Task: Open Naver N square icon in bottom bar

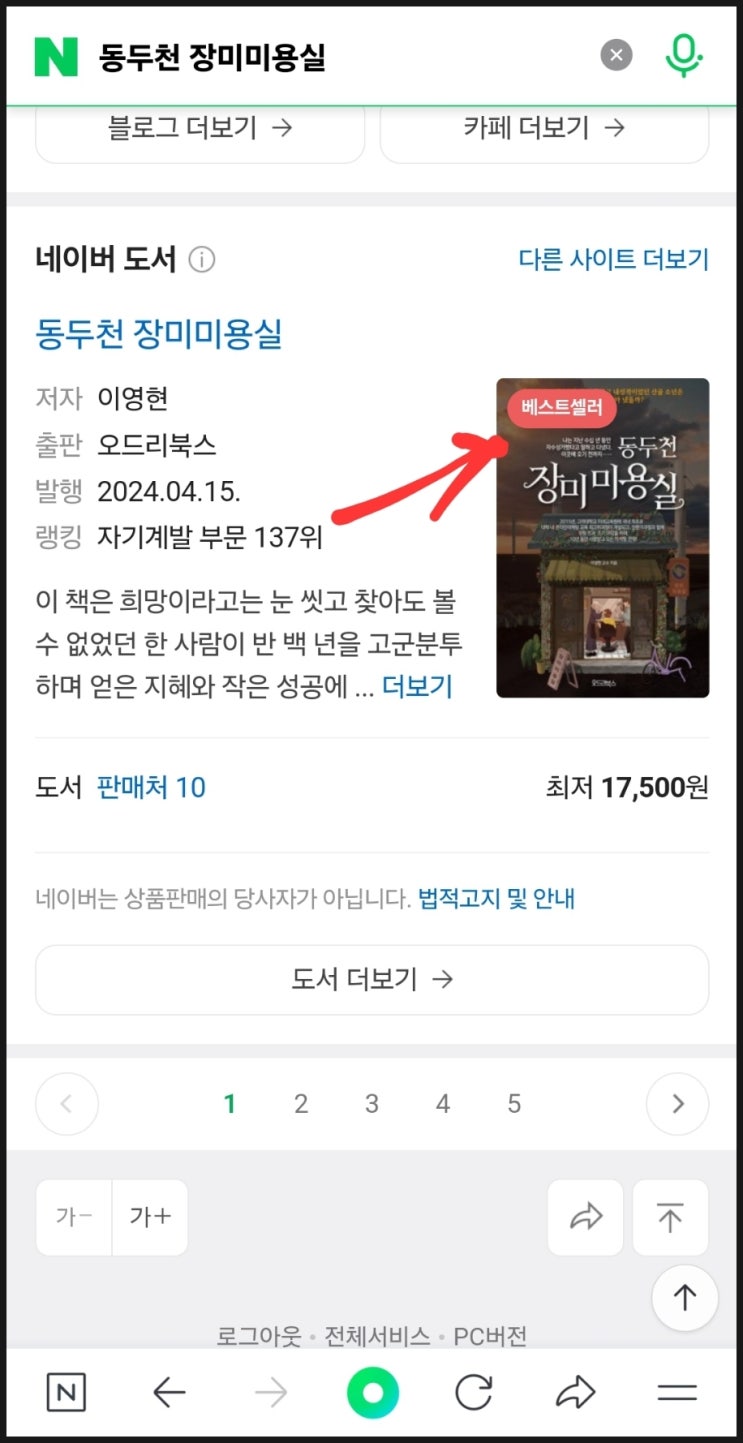Action: pyautogui.click(x=66, y=1393)
